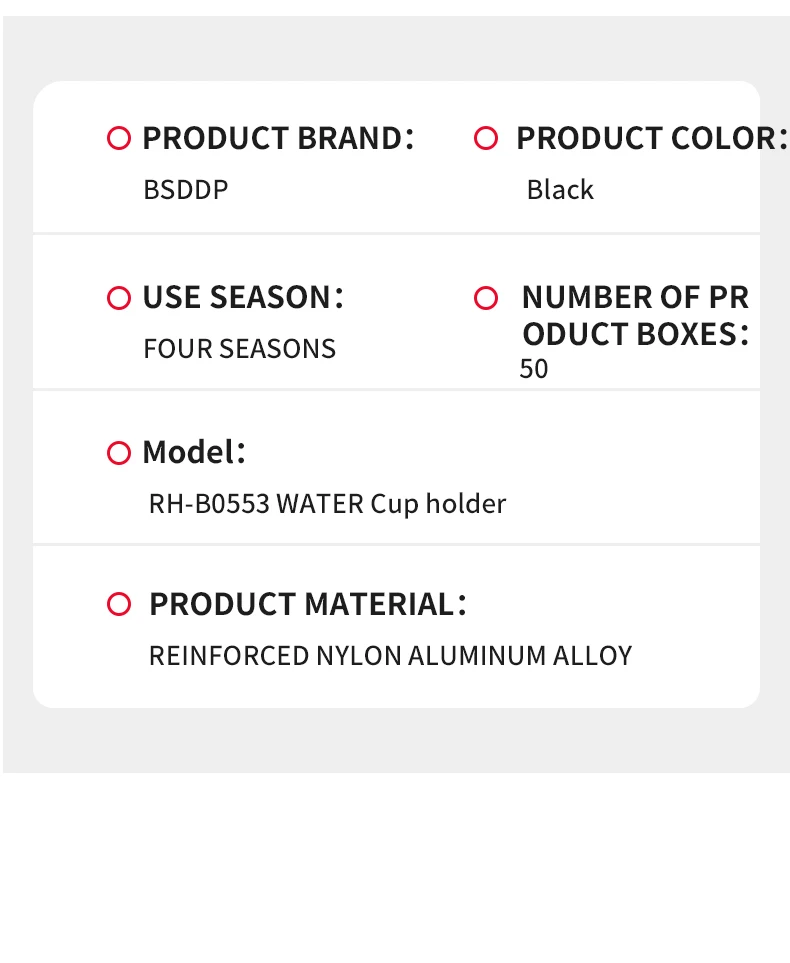Select the BSDDP brand value
This screenshot has width=790, height=963.
[186, 190]
